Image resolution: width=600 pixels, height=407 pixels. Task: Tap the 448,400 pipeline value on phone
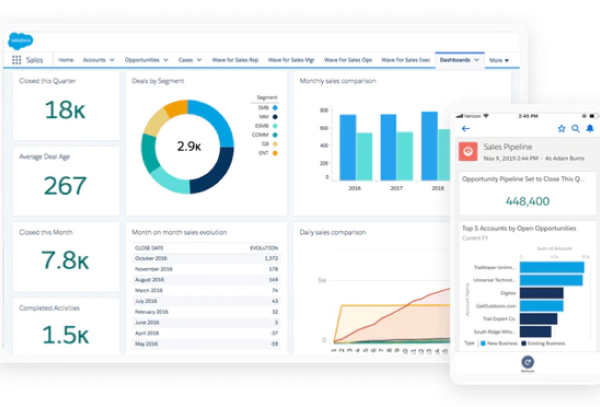(x=527, y=201)
